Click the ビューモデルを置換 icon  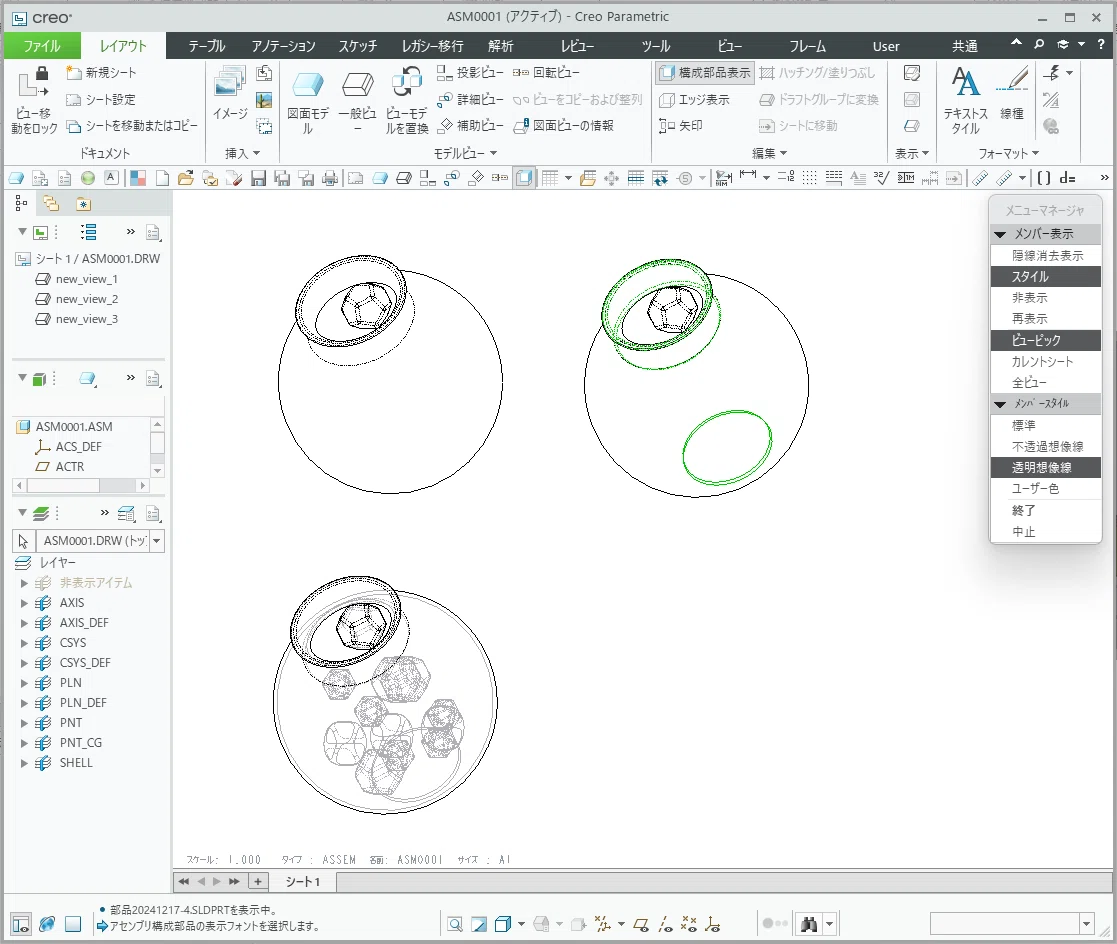[407, 83]
